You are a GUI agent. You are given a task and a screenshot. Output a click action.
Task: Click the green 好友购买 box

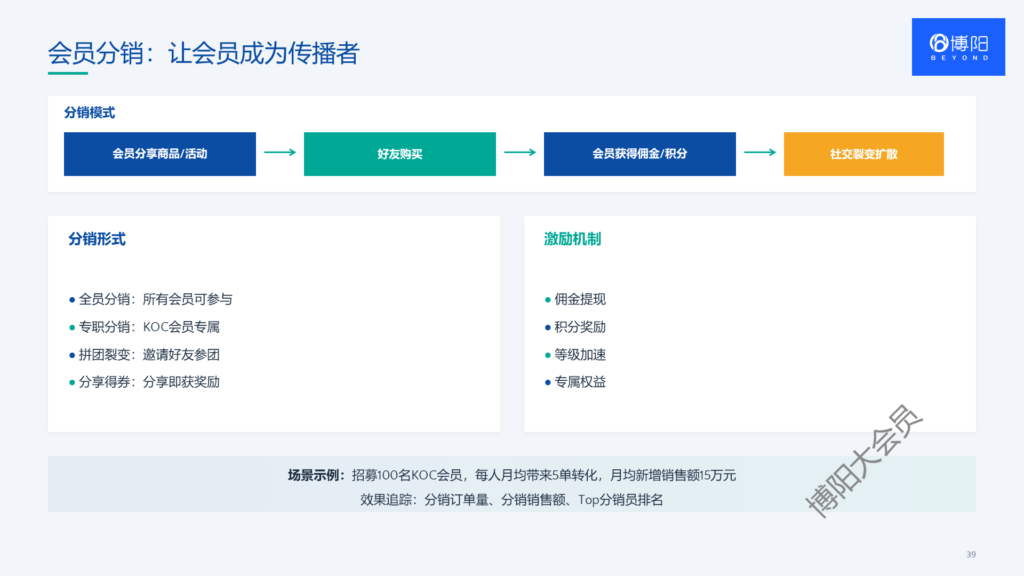[x=400, y=154]
